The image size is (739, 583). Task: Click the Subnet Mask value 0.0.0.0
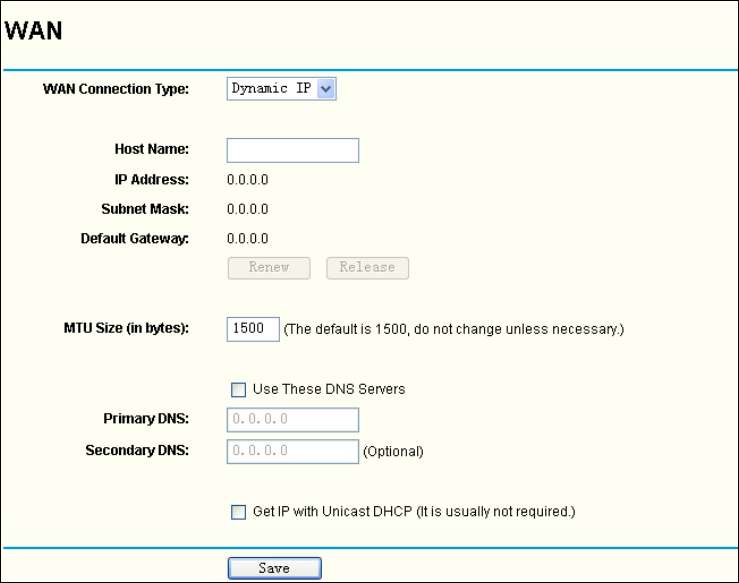247,209
